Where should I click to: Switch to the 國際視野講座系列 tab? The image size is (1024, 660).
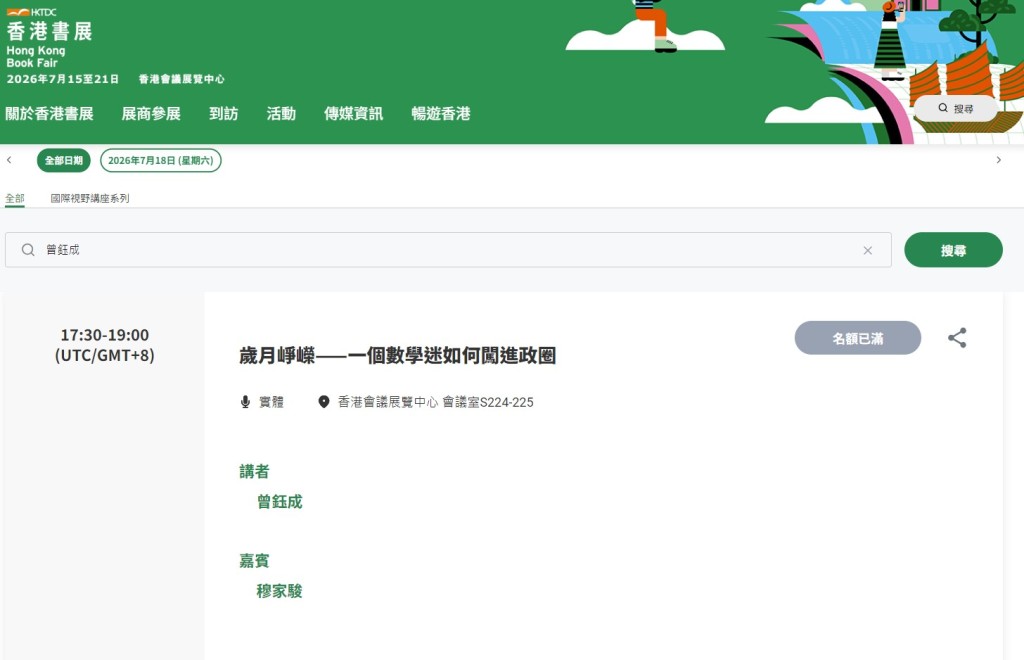(x=90, y=198)
